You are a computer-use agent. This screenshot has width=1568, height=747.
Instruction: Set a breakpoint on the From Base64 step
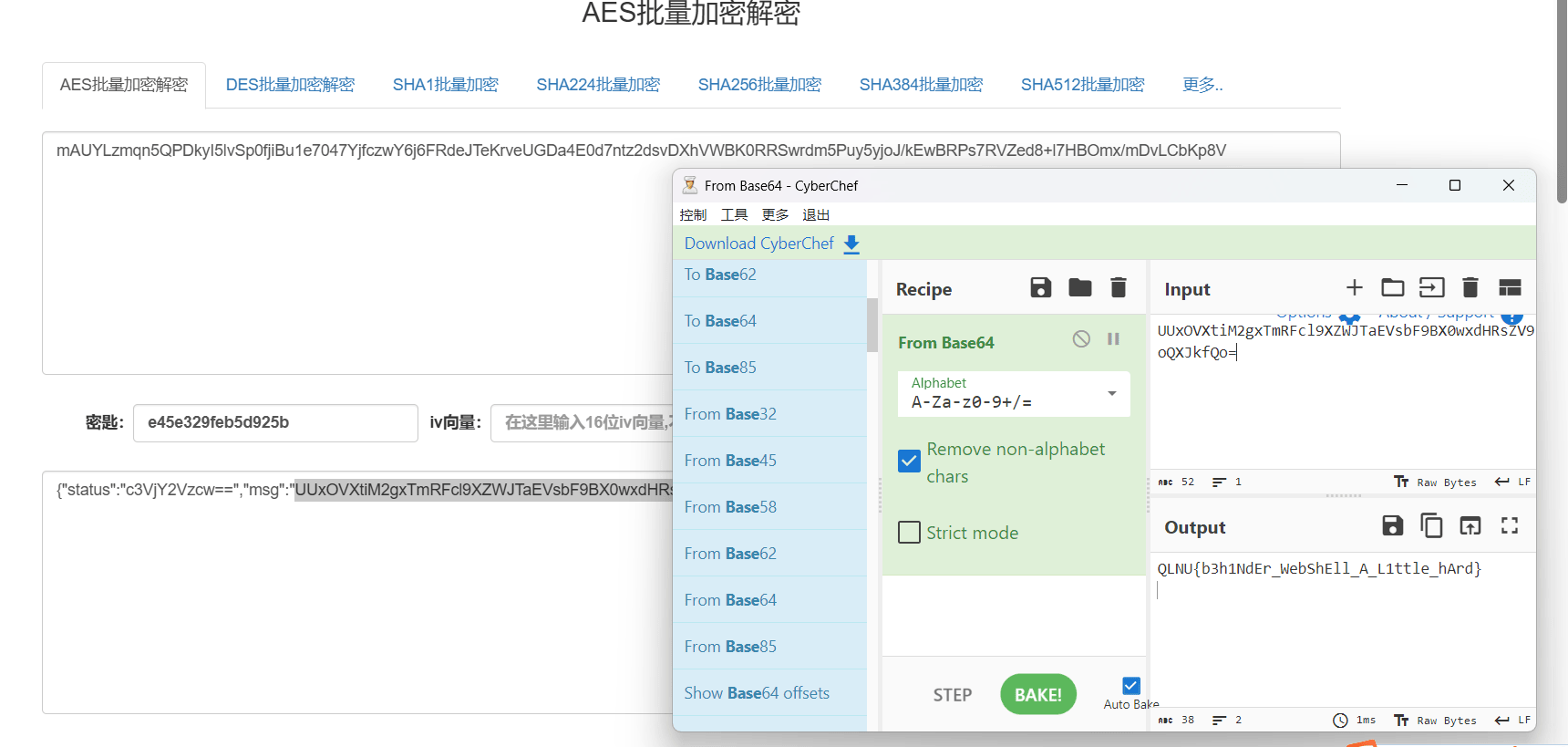[1113, 339]
